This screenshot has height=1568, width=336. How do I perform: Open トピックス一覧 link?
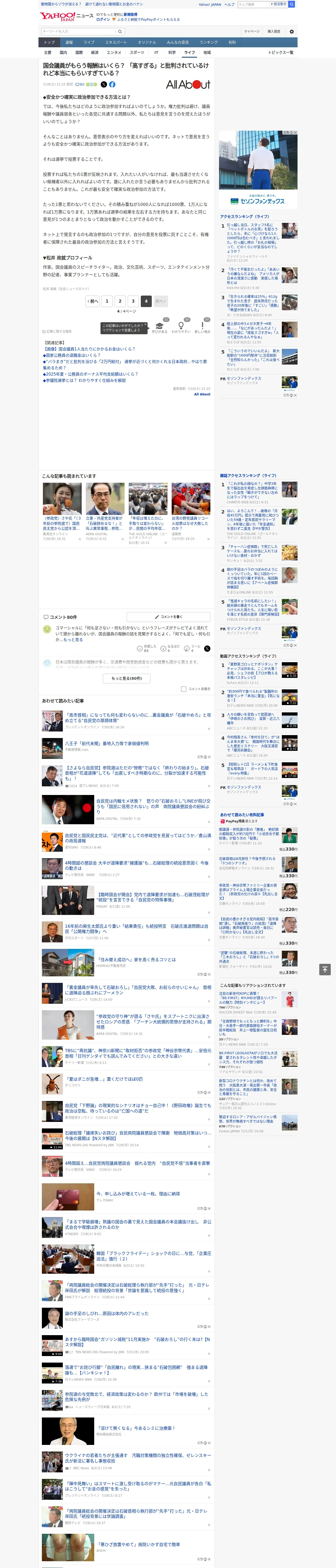281,52
